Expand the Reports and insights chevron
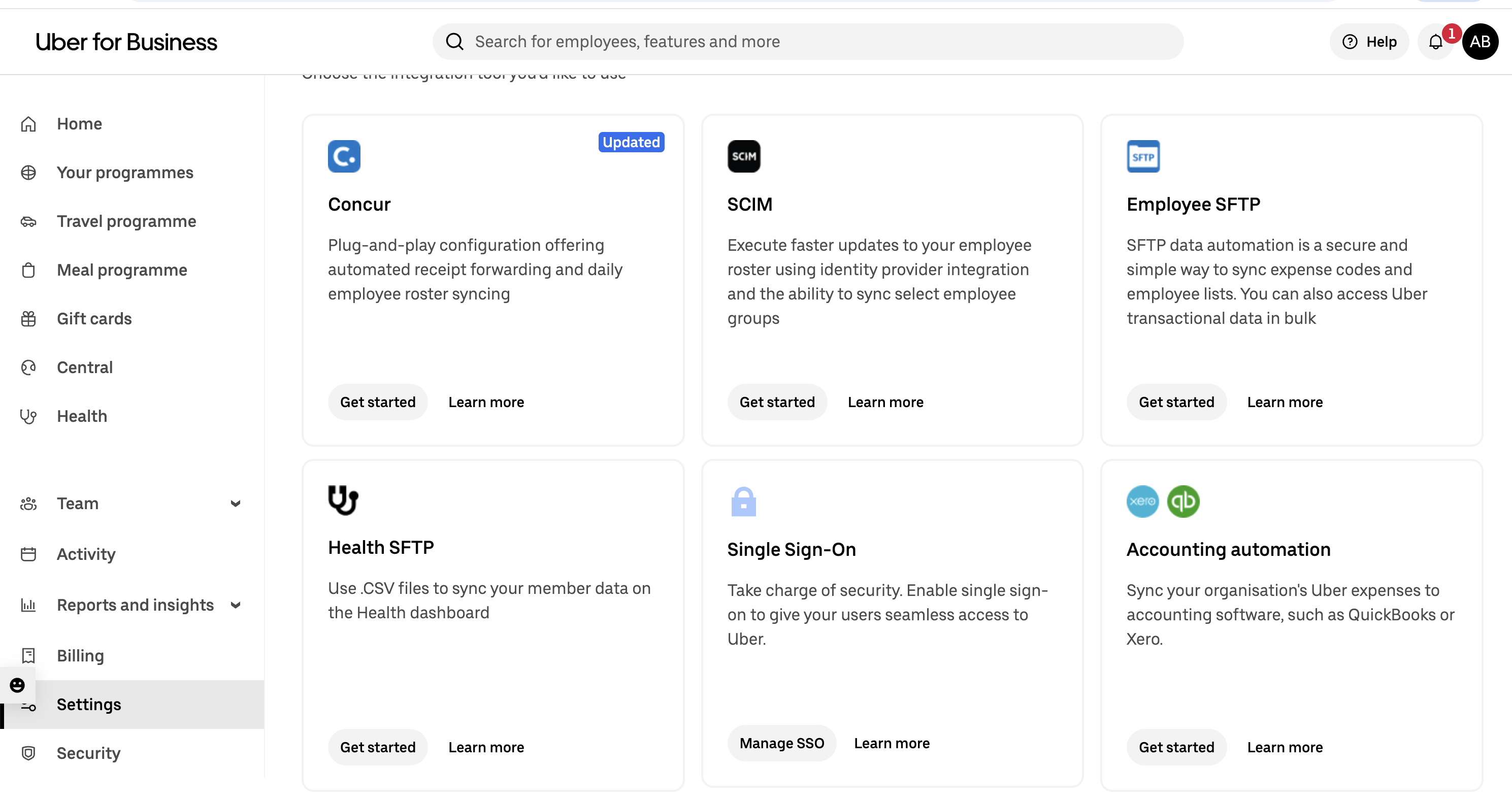 tap(236, 605)
